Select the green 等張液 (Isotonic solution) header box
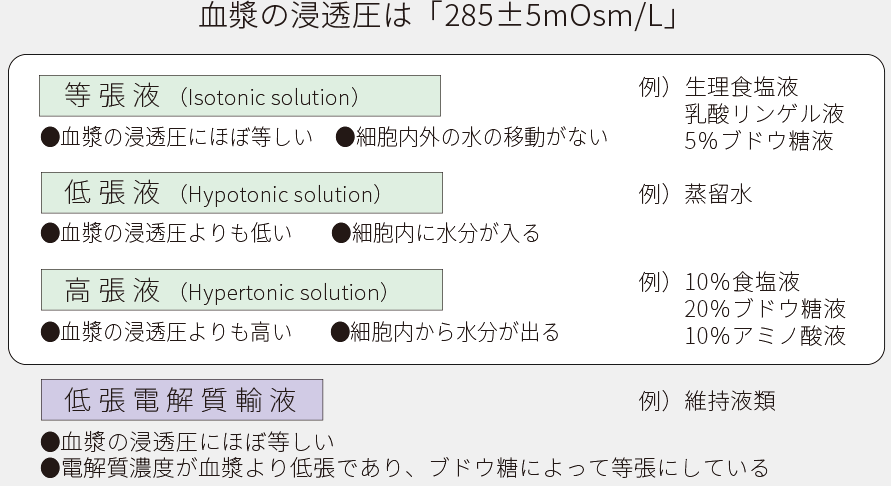The image size is (891, 486). (240, 96)
